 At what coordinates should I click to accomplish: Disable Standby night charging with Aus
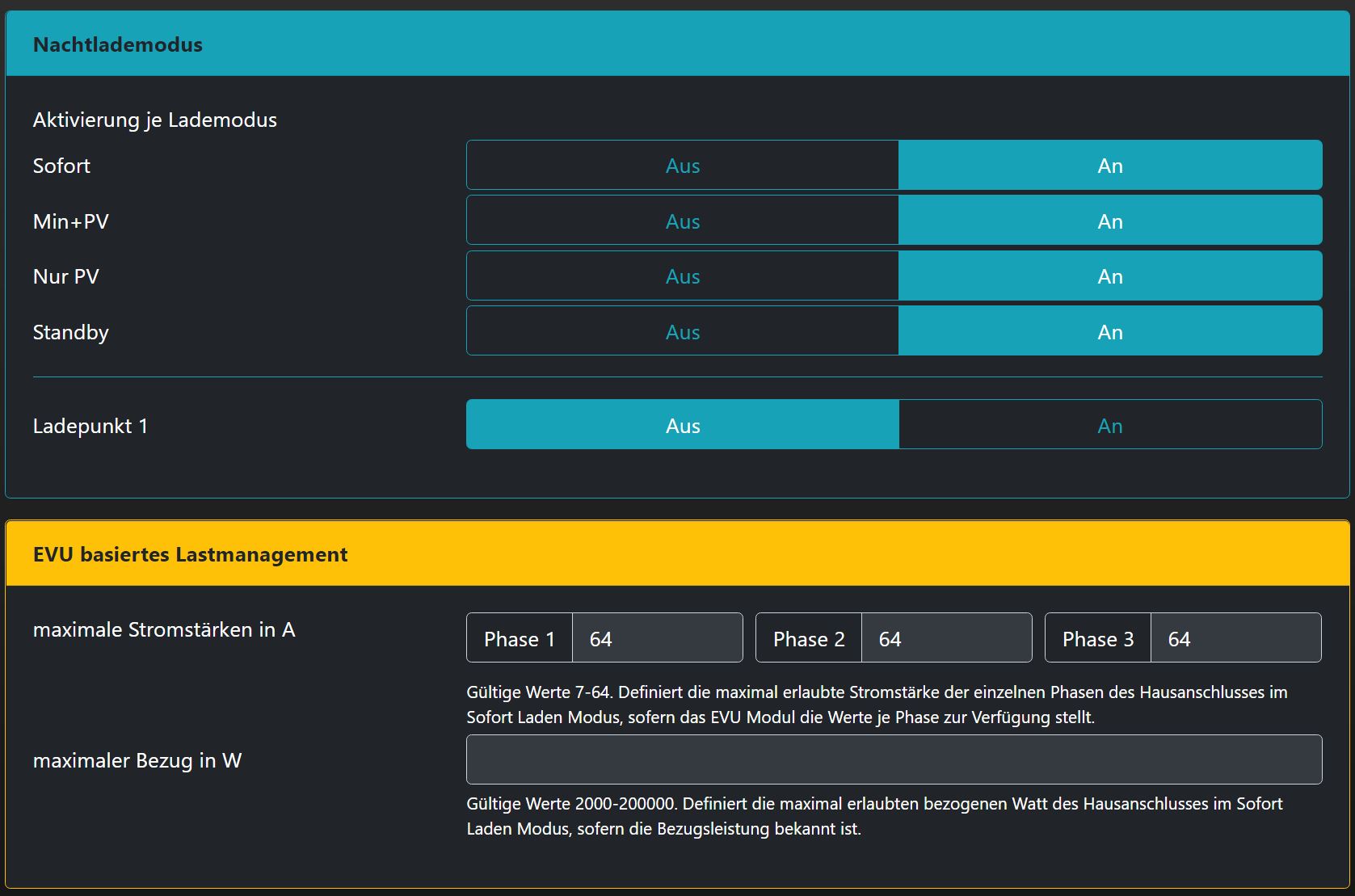pyautogui.click(x=682, y=331)
